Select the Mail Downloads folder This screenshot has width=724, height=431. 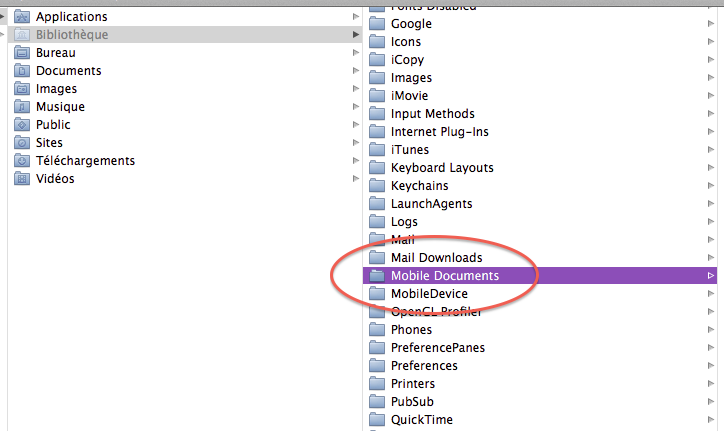(x=436, y=258)
